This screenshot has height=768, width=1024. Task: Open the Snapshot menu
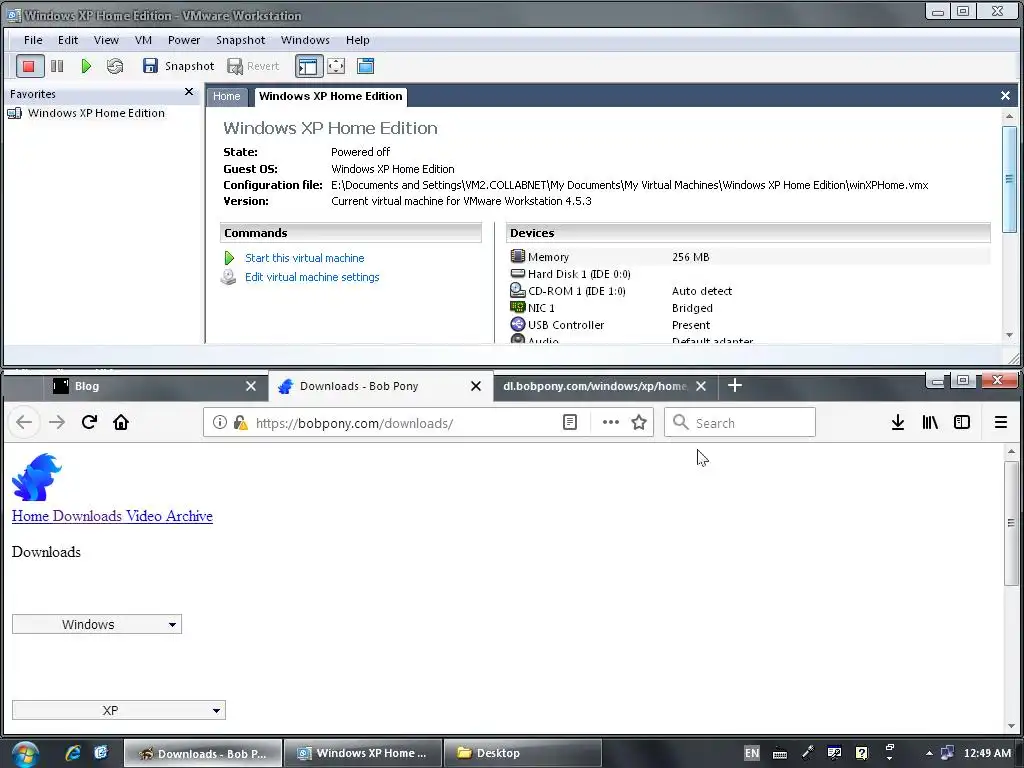point(240,40)
